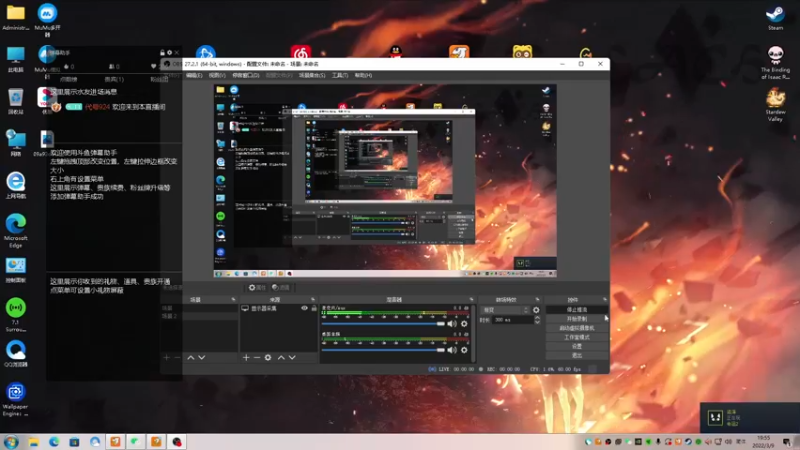The width and height of the screenshot is (800, 450).
Task: Move source down in sources list
Action: [292, 358]
